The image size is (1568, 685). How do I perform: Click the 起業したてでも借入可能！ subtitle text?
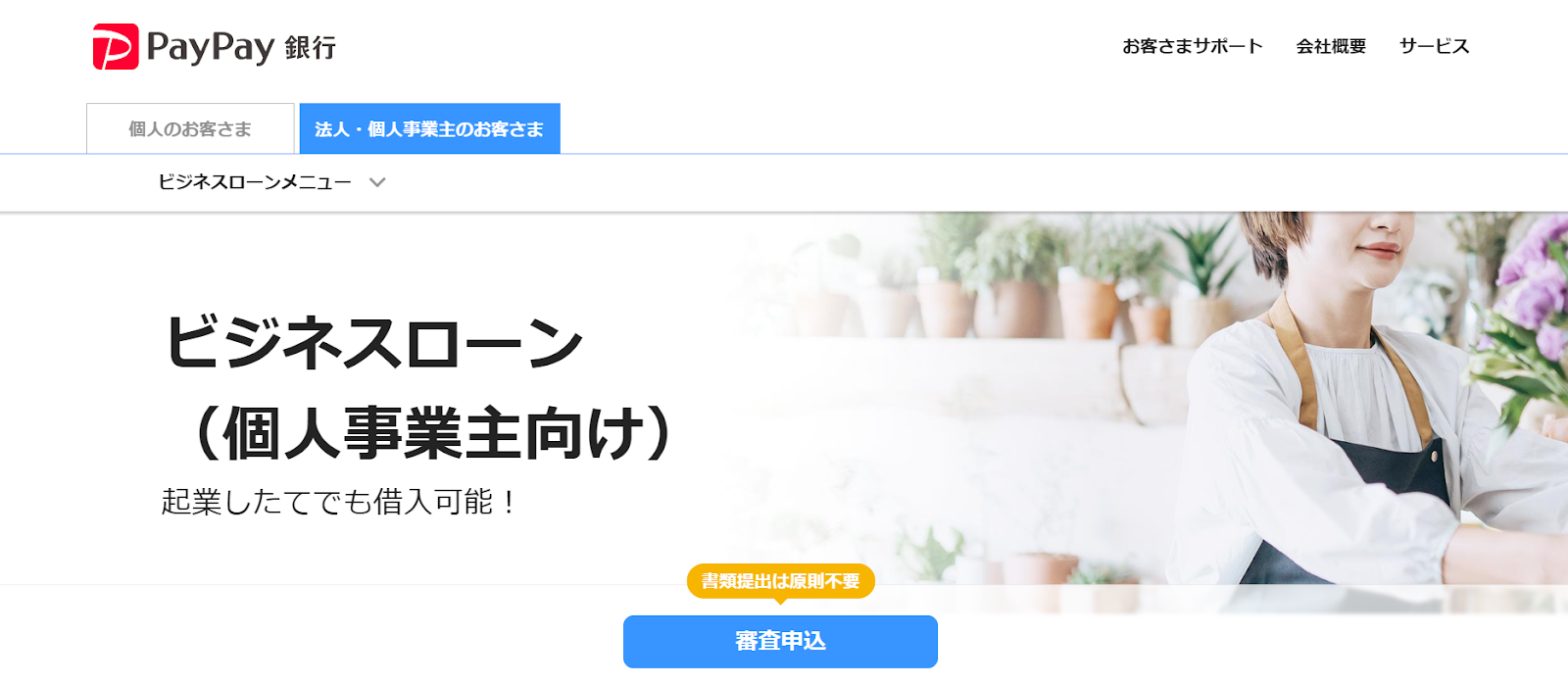[339, 502]
